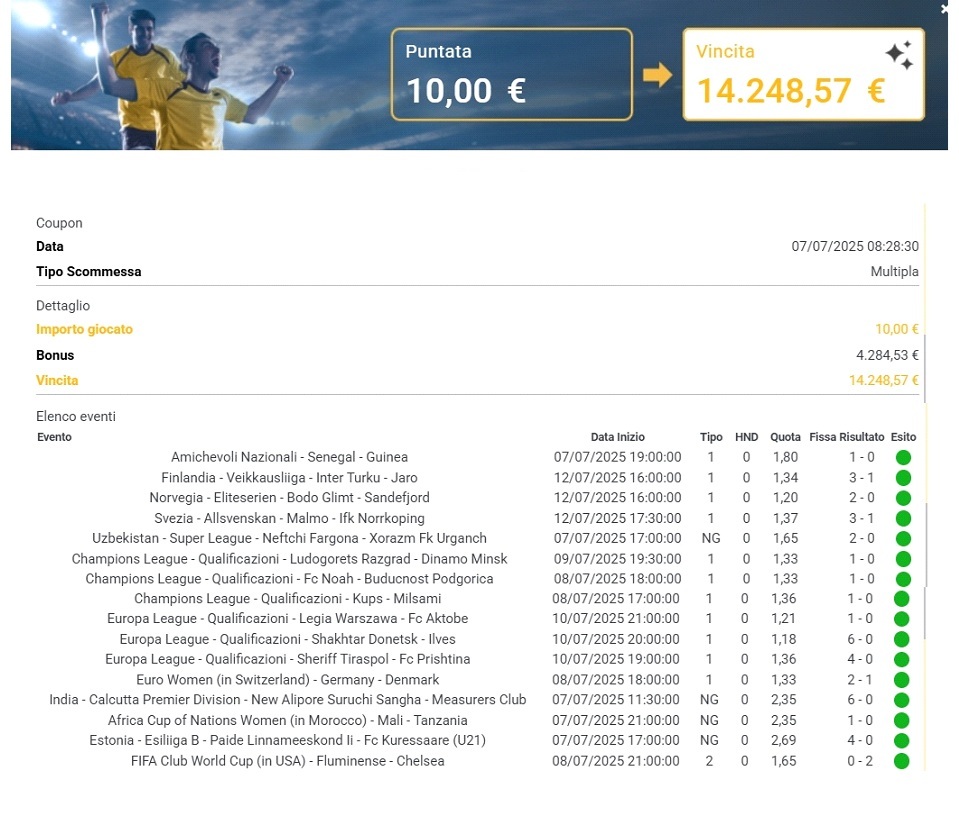Click result 0 - 2 for Fluminense - Chelsea
The height and width of the screenshot is (815, 959).
860,761
